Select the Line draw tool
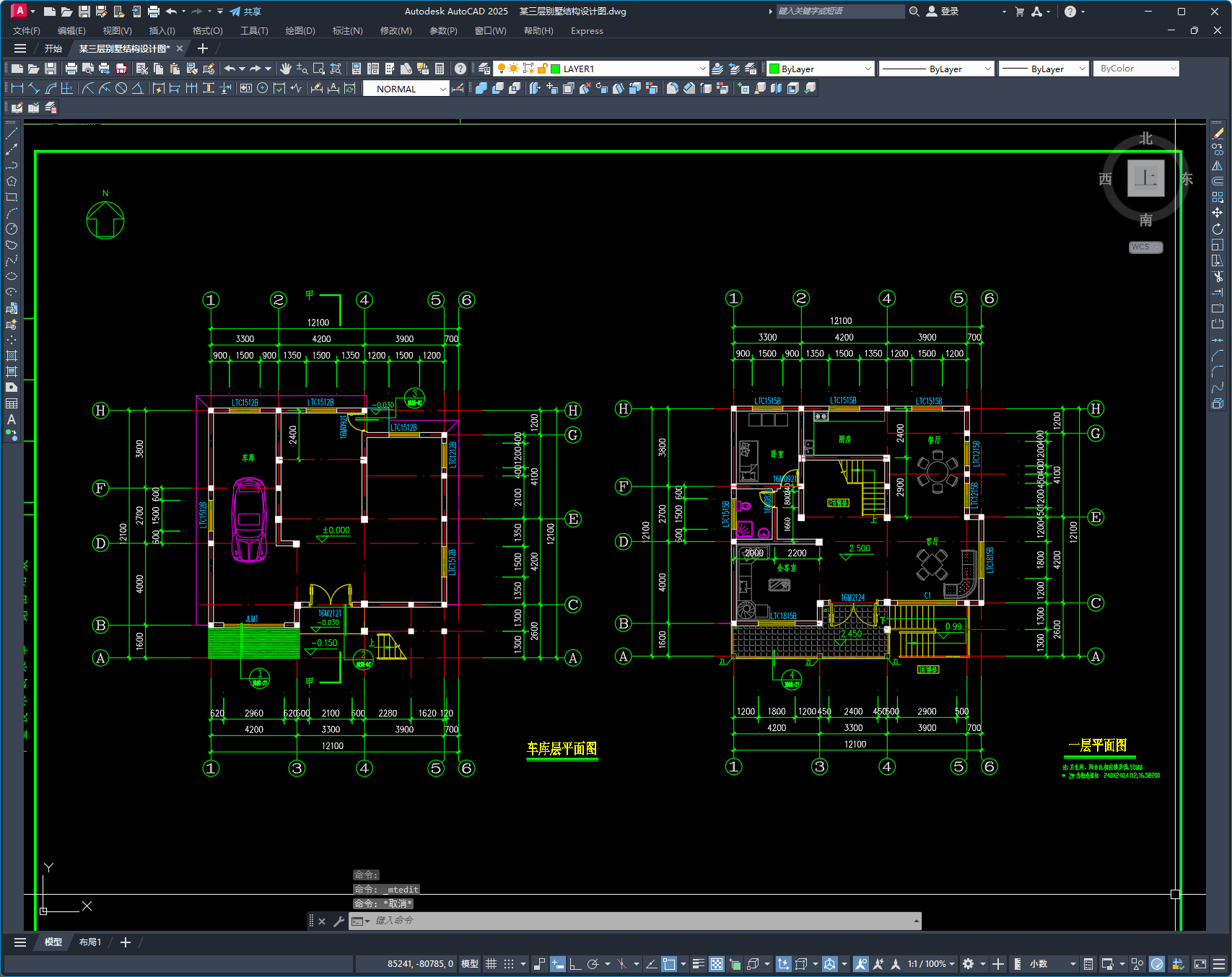Image resolution: width=1232 pixels, height=977 pixels. click(x=12, y=134)
